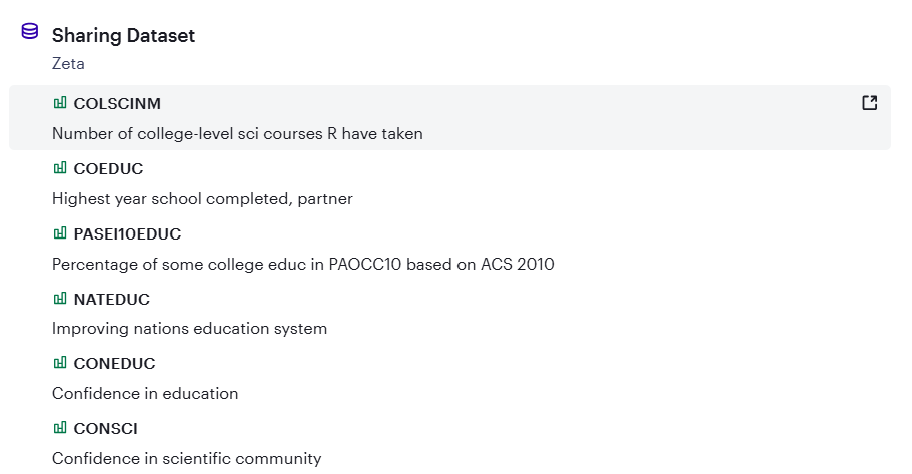Screen dimensions: 912x474
Task: Click the chart icon beside CONEDUC
Action: 60,363
